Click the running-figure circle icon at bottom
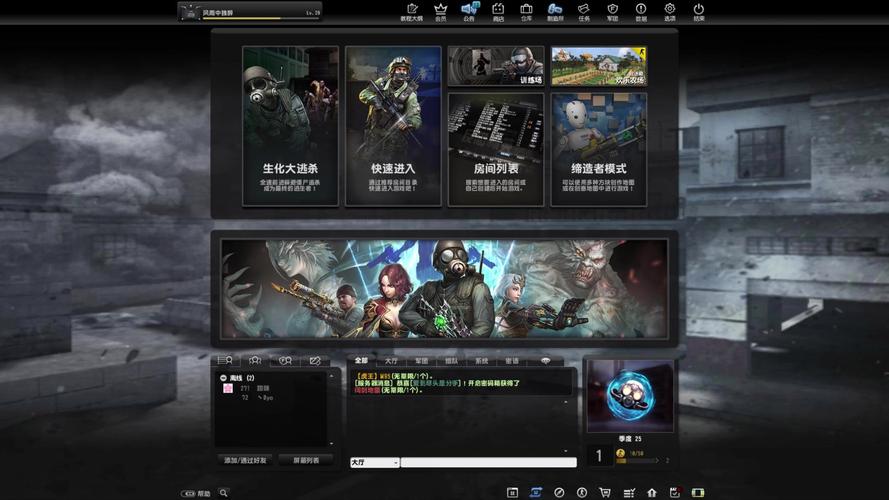 click(x=582, y=493)
